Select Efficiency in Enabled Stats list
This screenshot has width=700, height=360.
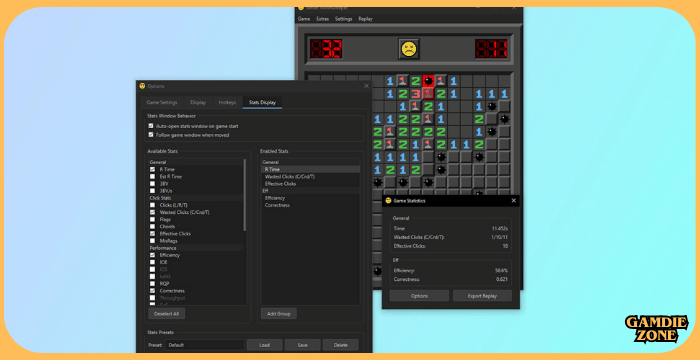[310, 198]
